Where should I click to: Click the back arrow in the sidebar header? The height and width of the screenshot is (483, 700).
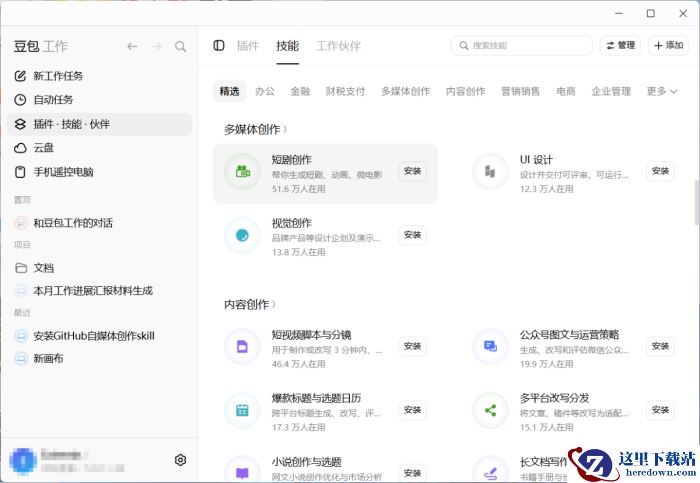132,46
